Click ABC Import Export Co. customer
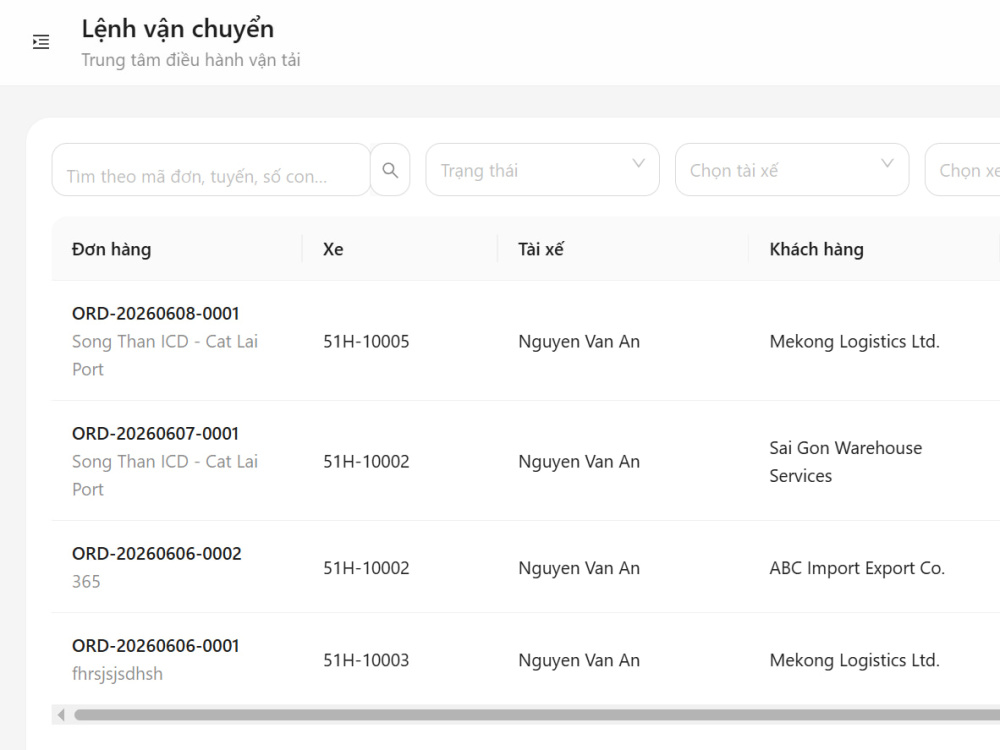The image size is (1000, 750). point(857,568)
